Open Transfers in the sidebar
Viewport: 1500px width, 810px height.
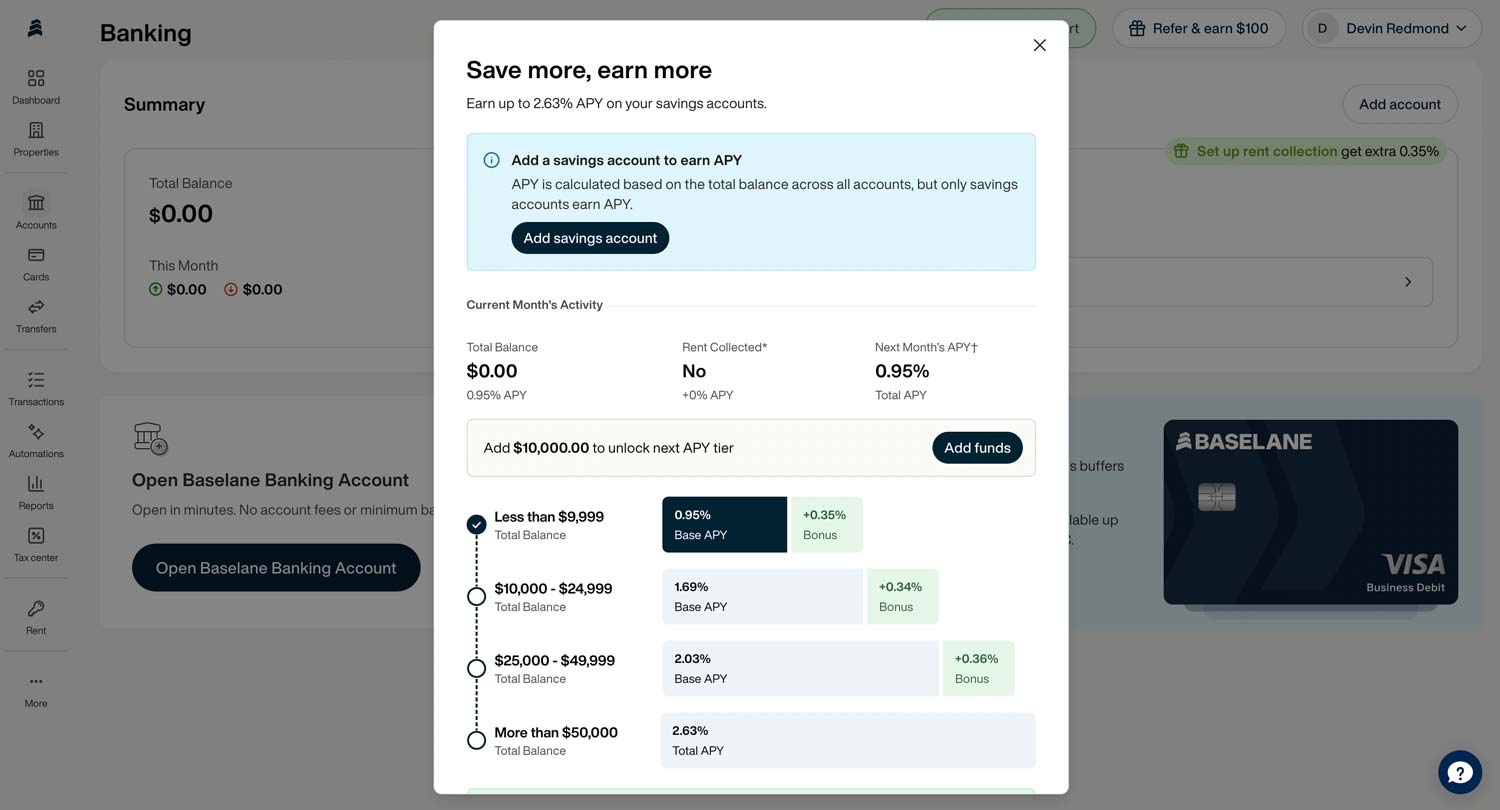pyautogui.click(x=36, y=316)
